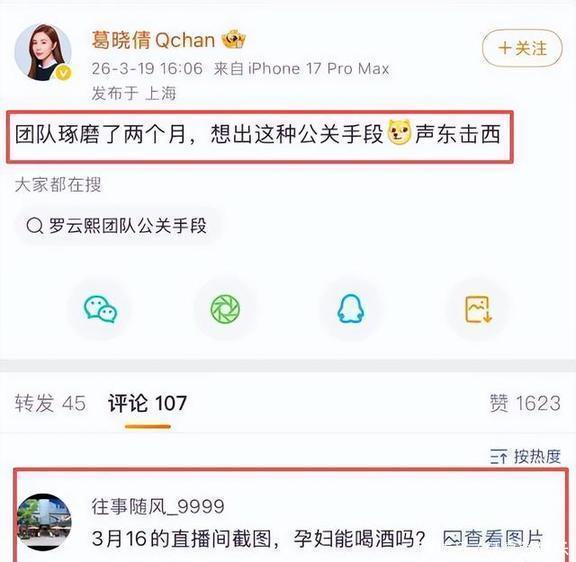
Task: Share post via WeChat icon
Action: tap(100, 309)
